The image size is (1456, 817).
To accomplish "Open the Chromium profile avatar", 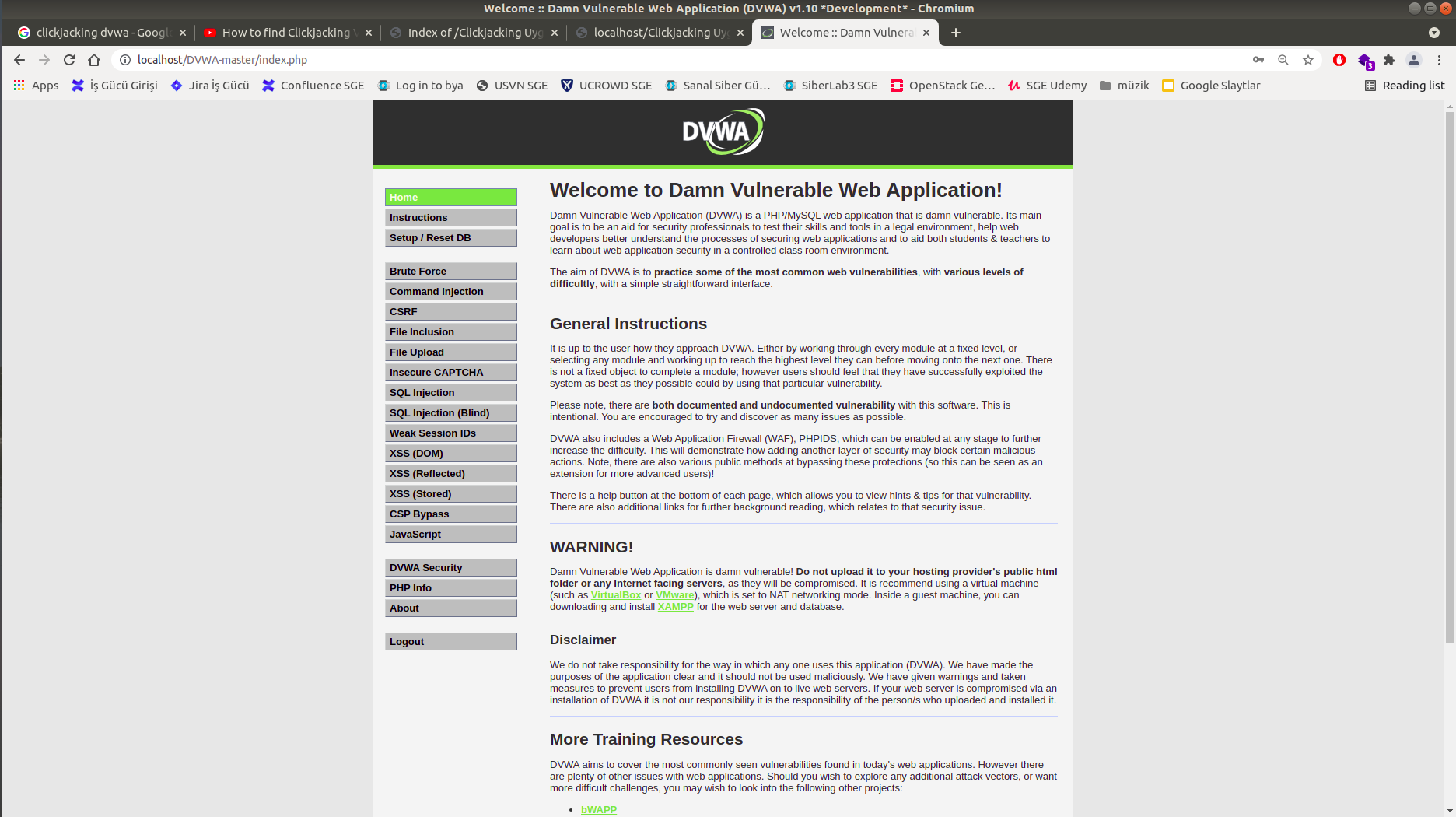I will pos(1414,60).
